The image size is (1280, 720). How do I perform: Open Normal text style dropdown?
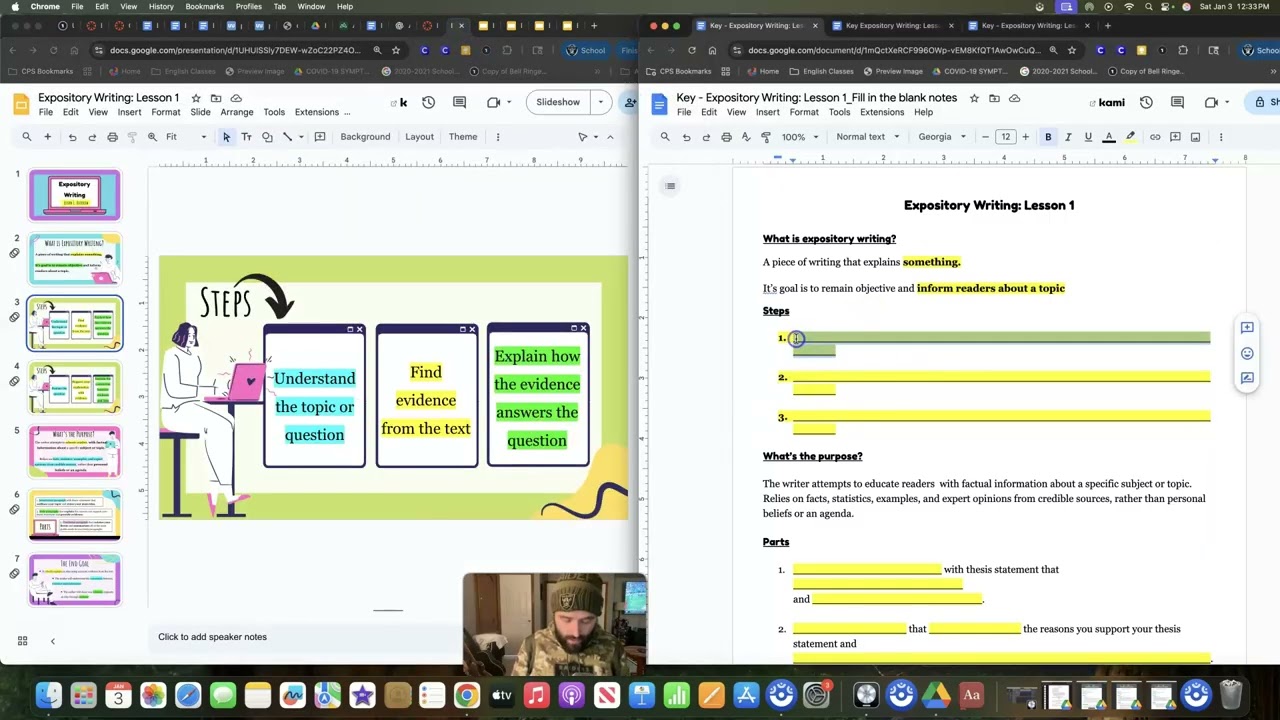pyautogui.click(x=867, y=137)
